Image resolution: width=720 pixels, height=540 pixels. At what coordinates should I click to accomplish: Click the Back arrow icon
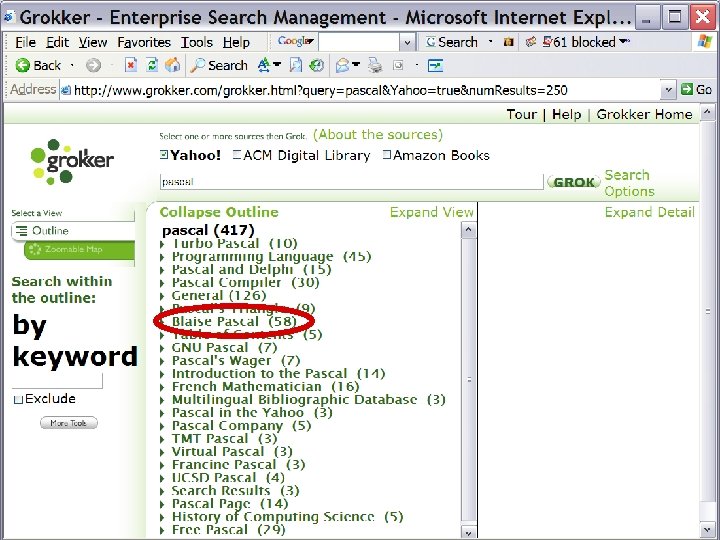[x=22, y=66]
